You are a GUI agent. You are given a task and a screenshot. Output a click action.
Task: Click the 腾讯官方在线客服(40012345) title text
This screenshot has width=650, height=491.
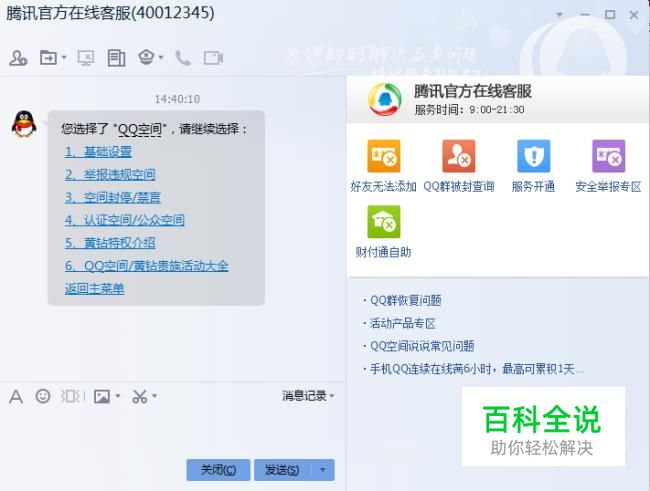click(x=110, y=13)
